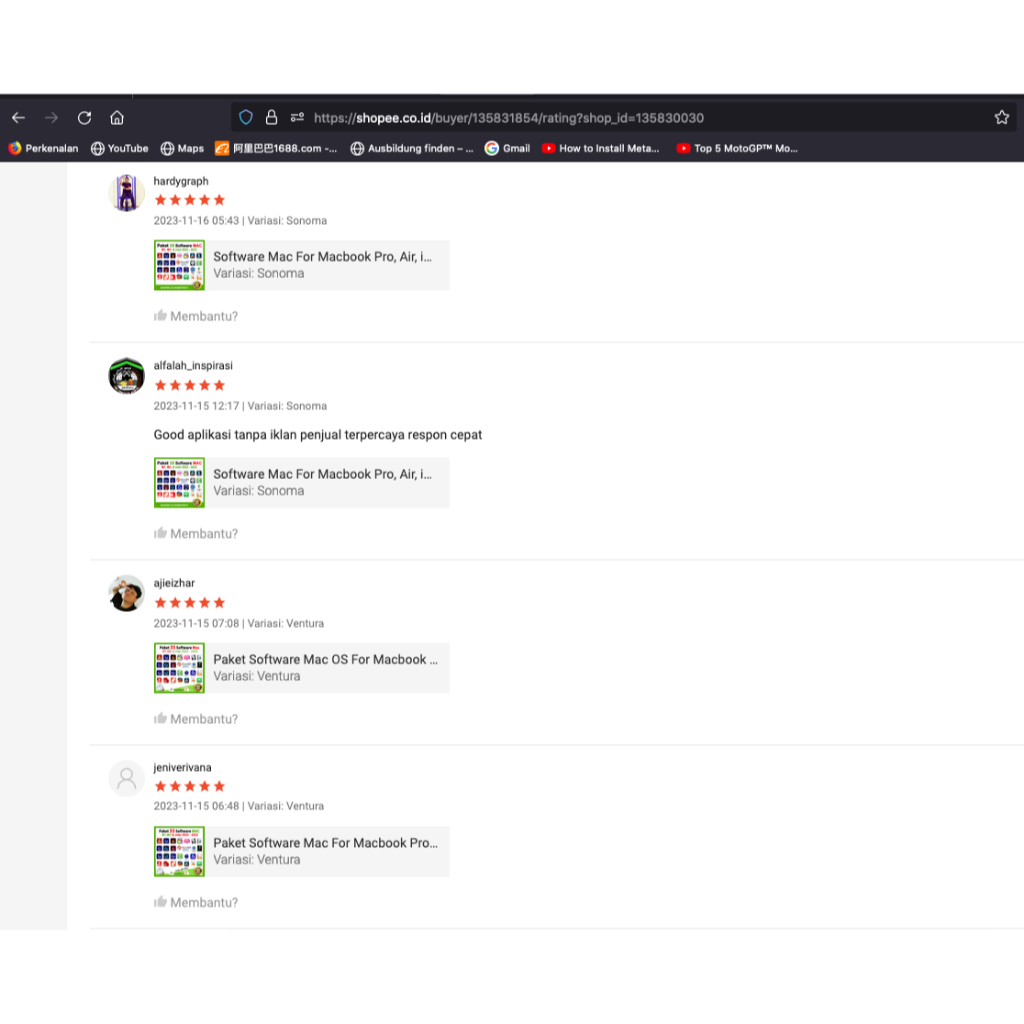
Task: Open the alfalah_inspirasi username
Action: click(x=193, y=366)
